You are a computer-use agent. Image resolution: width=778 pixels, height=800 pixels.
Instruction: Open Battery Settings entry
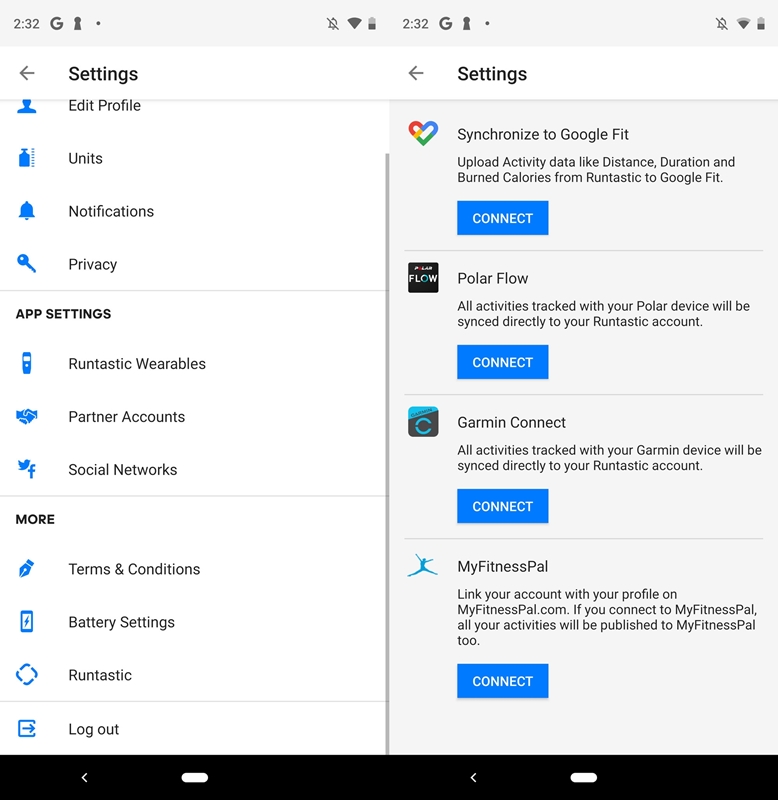click(x=194, y=622)
